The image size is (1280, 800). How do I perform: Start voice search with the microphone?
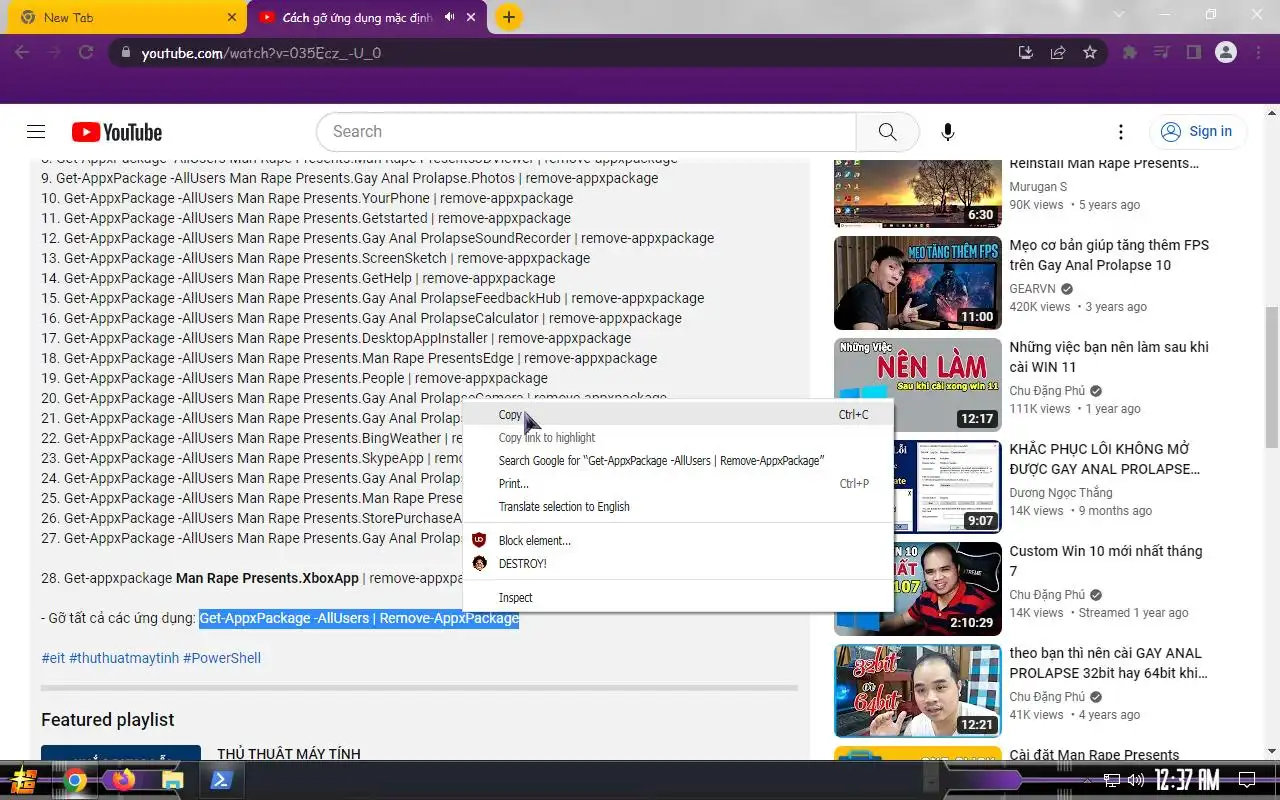[947, 132]
